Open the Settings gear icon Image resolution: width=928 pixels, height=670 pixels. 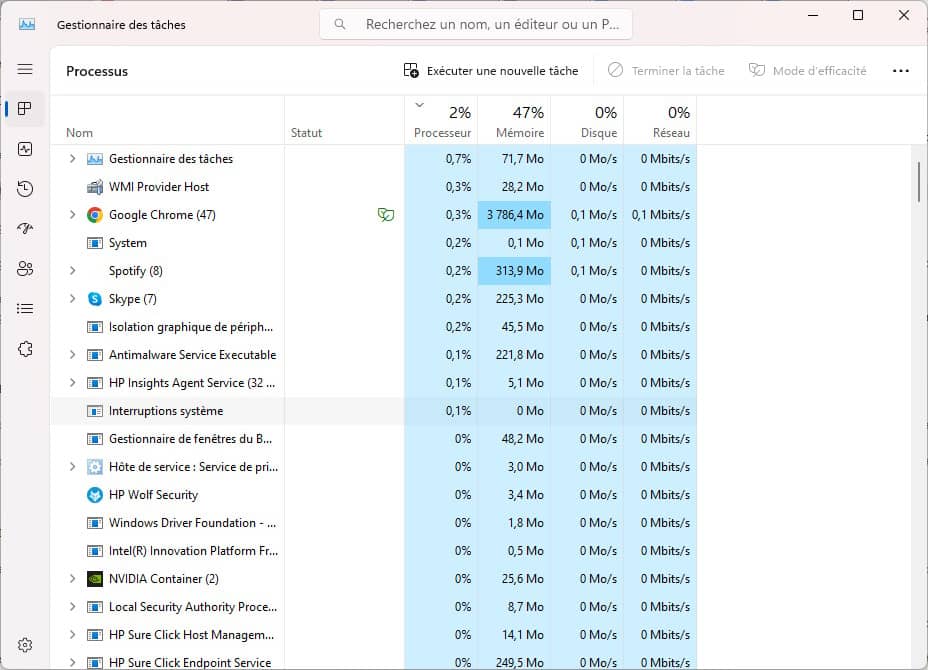25,645
